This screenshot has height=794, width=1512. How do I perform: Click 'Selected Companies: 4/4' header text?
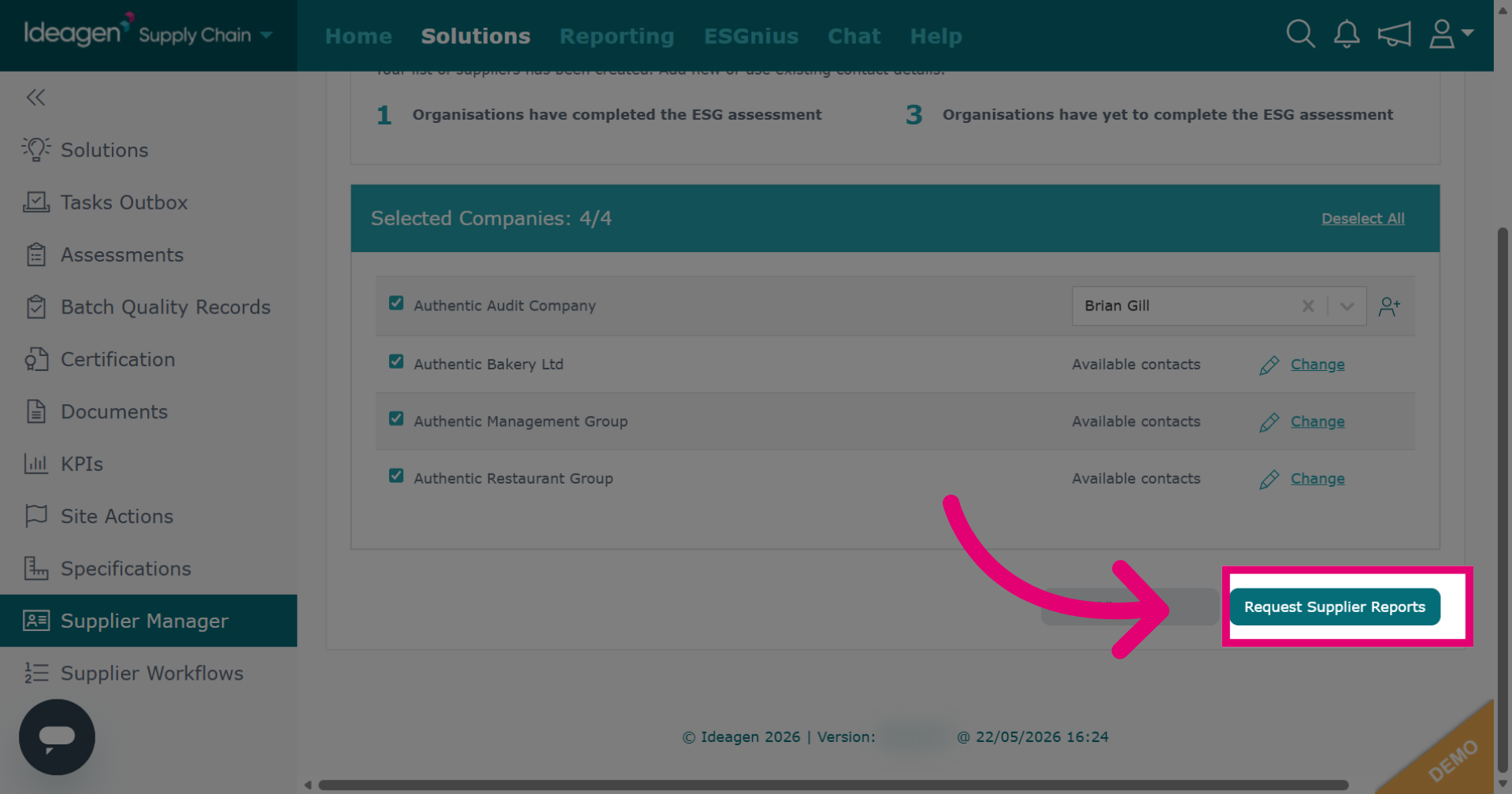[491, 218]
